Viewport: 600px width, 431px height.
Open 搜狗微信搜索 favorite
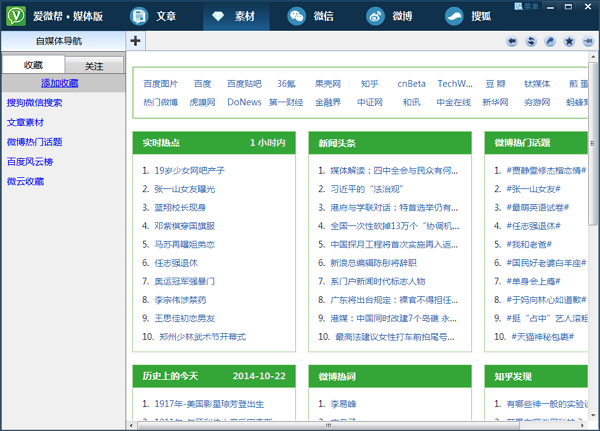click(x=34, y=103)
